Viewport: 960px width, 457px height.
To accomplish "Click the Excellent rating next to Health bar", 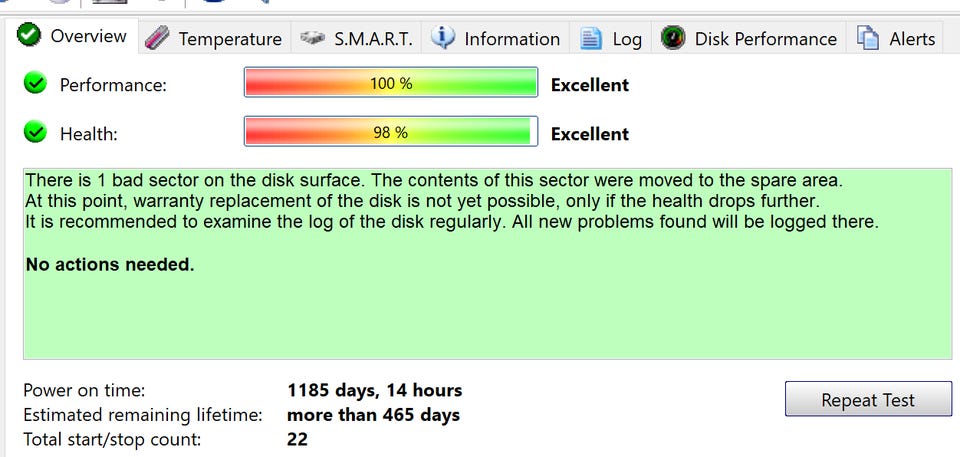I will [x=590, y=134].
